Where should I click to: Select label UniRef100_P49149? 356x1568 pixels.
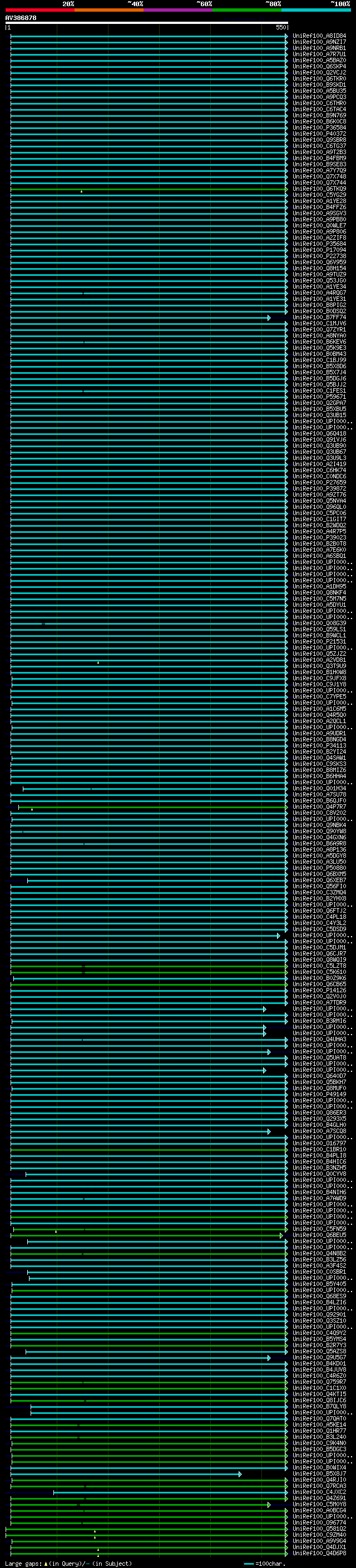319,1095
